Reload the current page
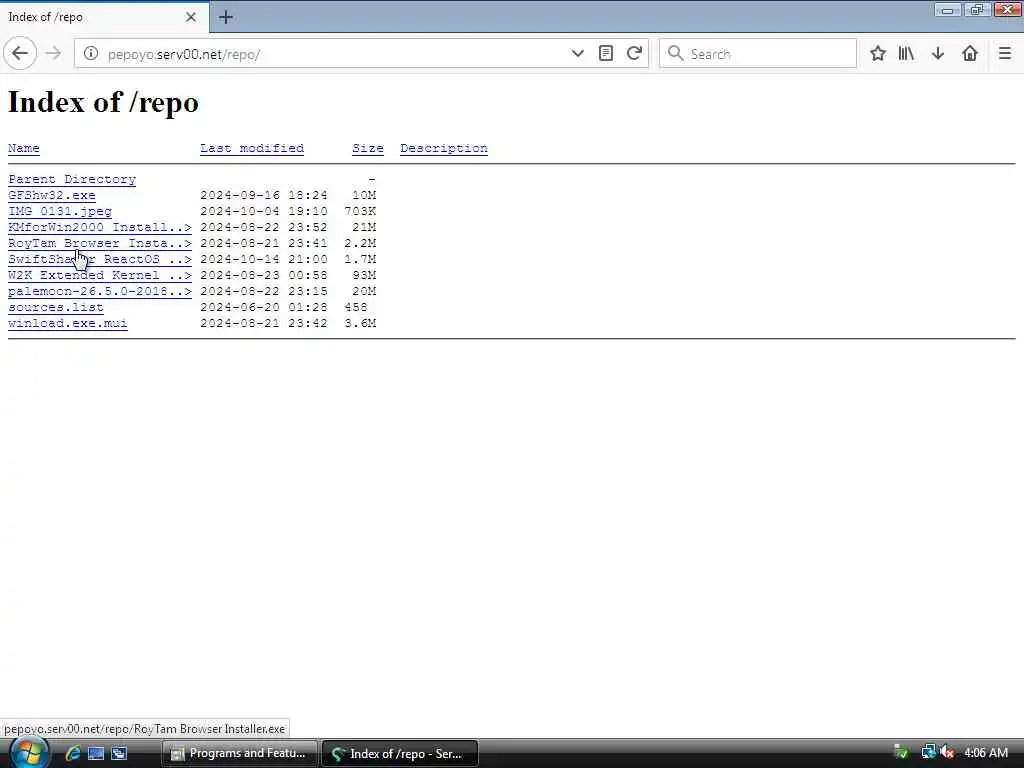The image size is (1024, 768). [x=633, y=54]
